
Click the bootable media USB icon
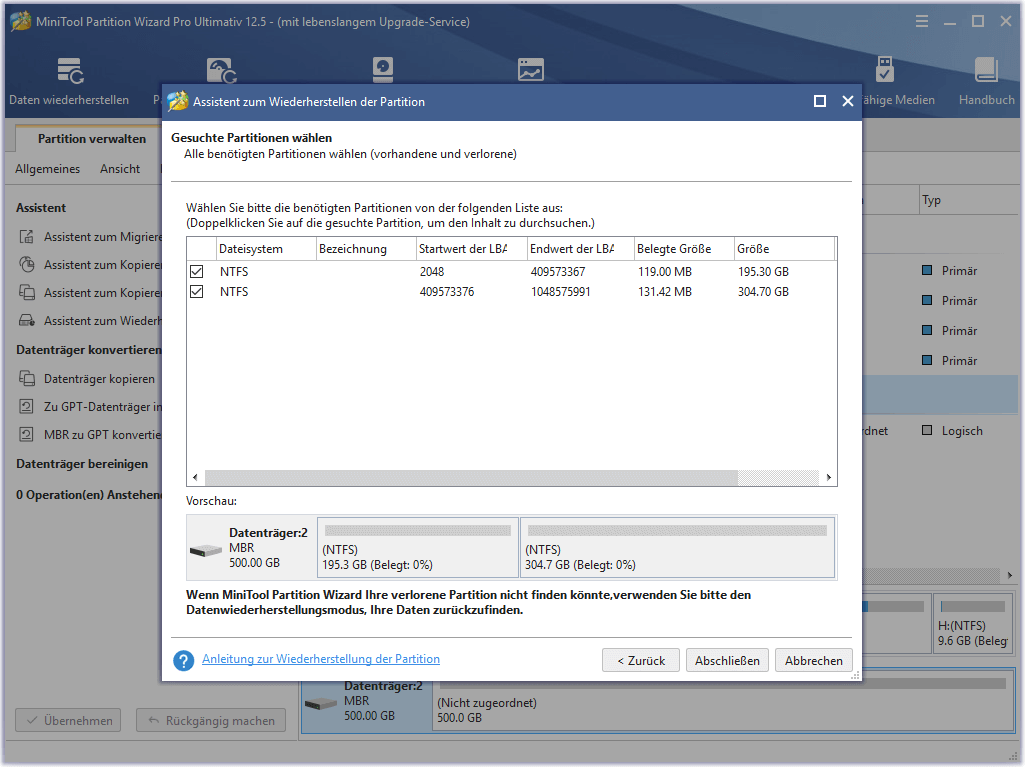click(x=885, y=69)
